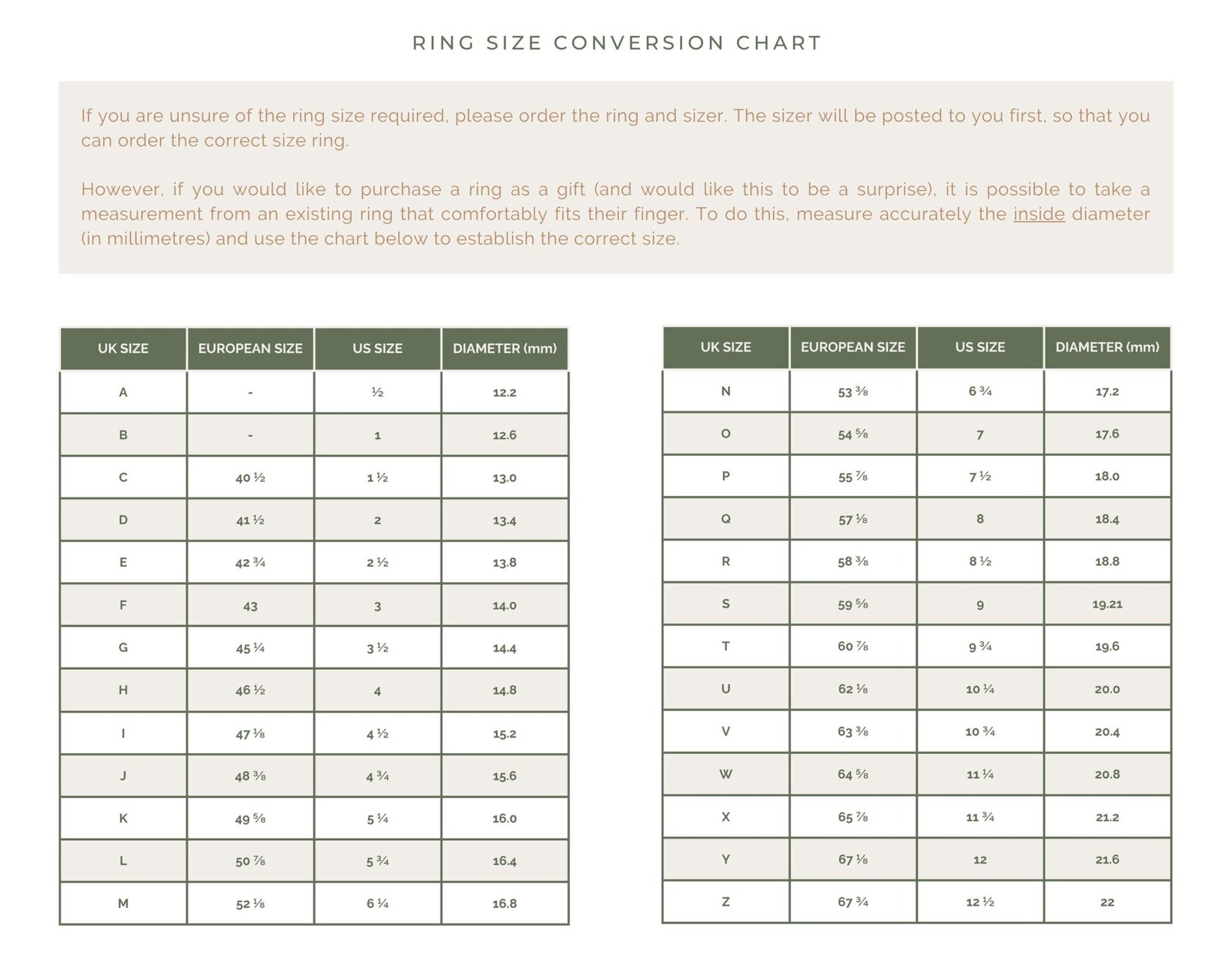The image size is (1232, 958).
Task: Click the diameter value 22
Action: [x=1106, y=903]
